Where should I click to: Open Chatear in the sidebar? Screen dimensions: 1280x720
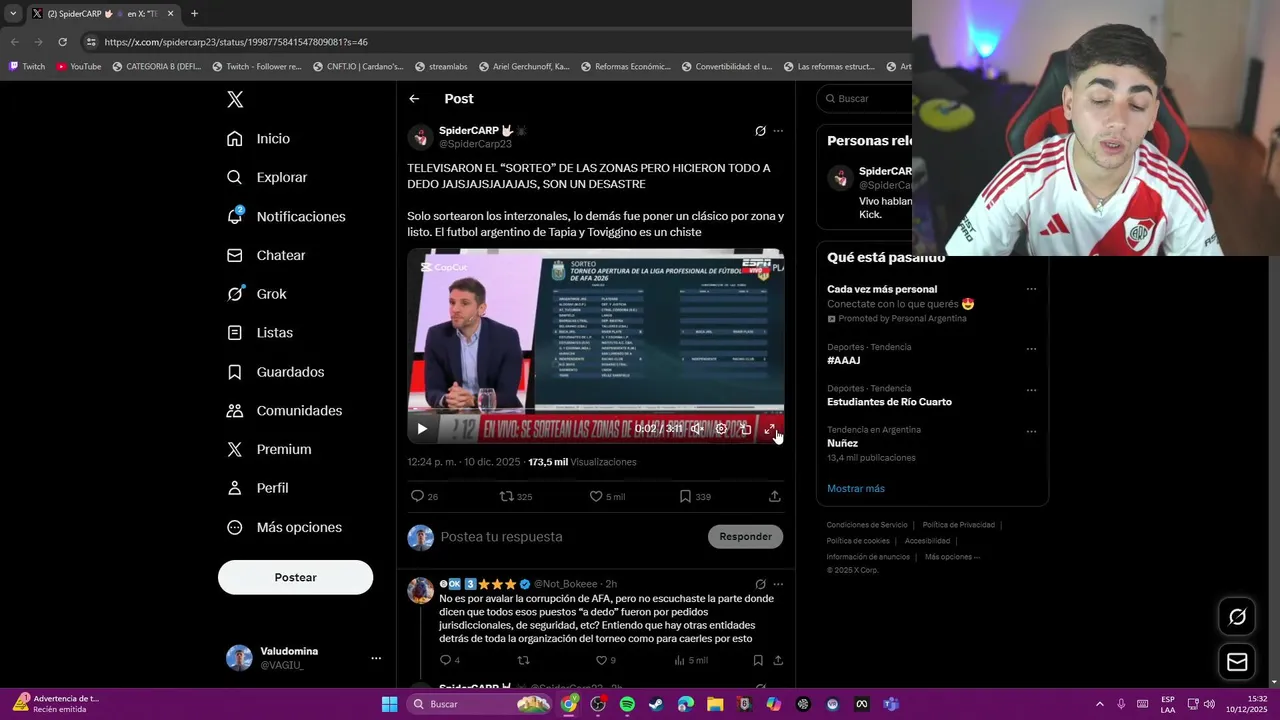point(266,255)
